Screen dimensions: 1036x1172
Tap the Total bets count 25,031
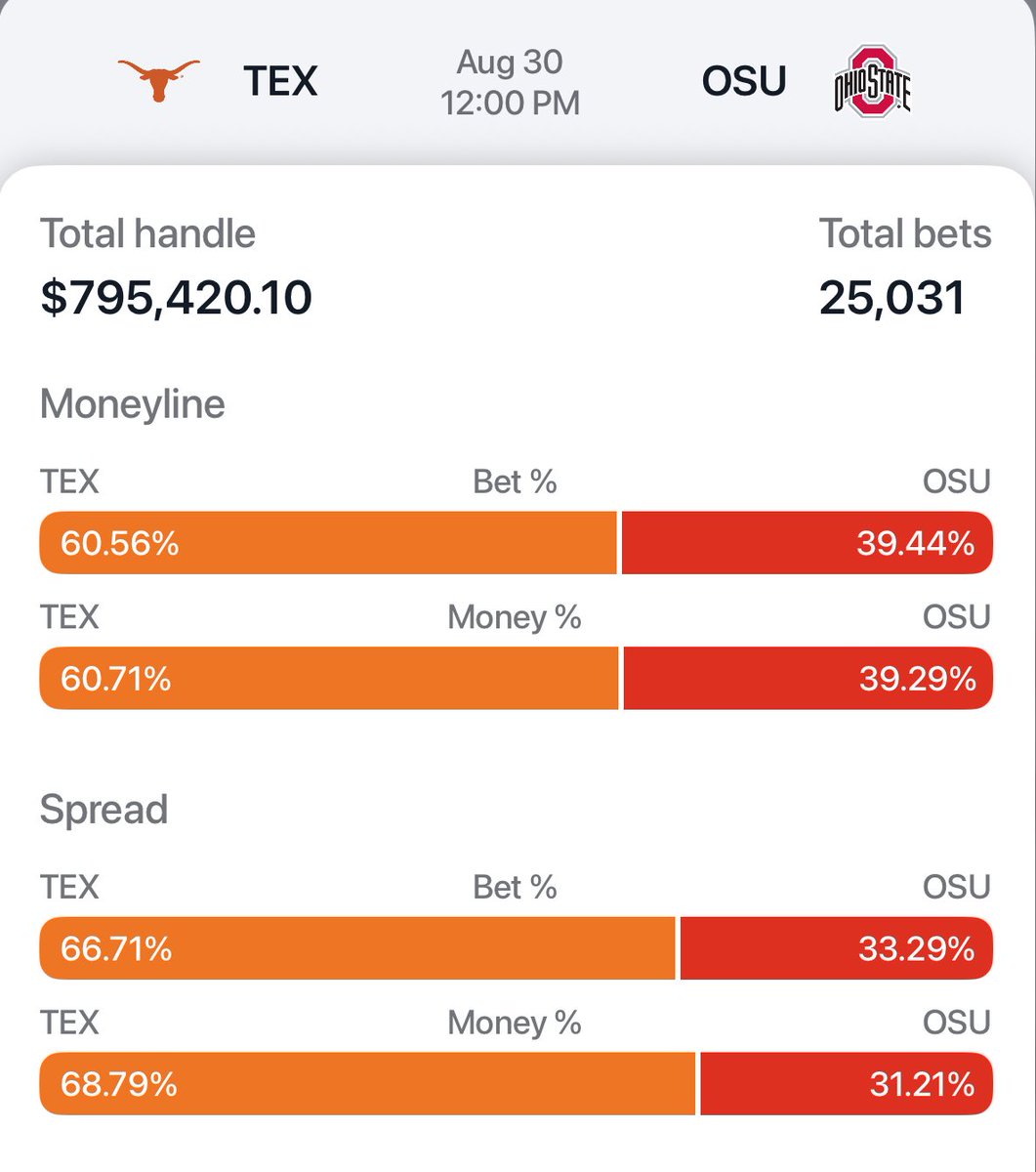click(x=891, y=297)
